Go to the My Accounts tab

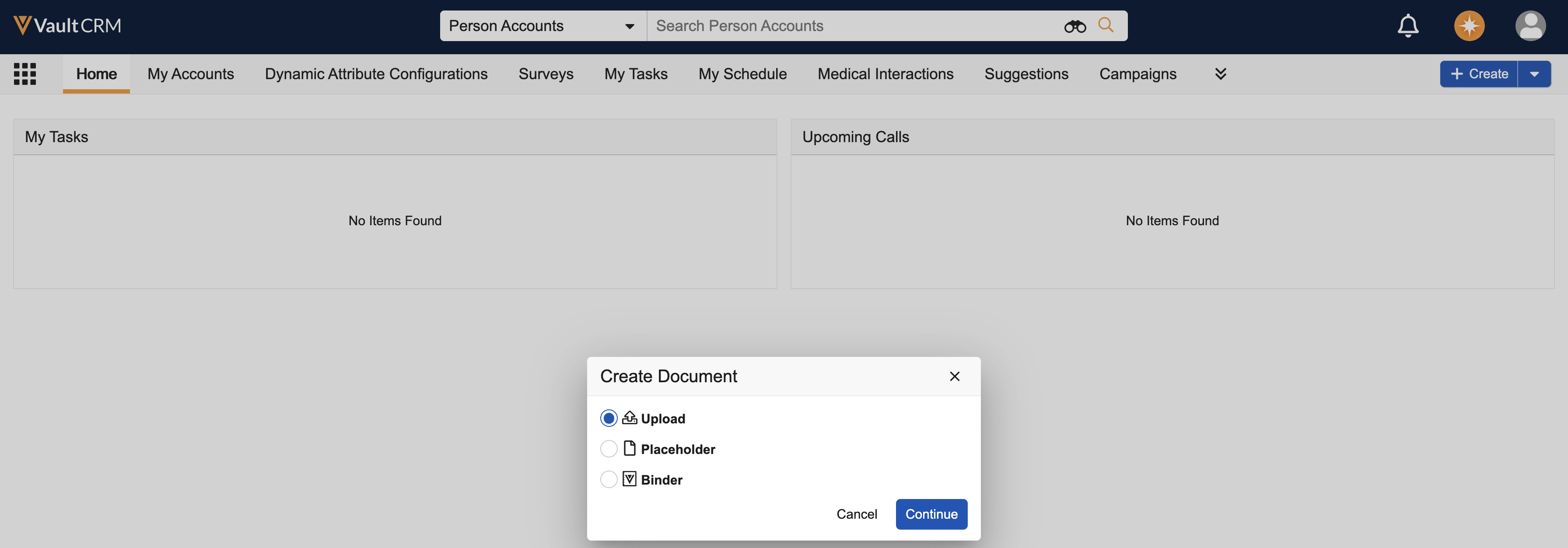tap(190, 73)
